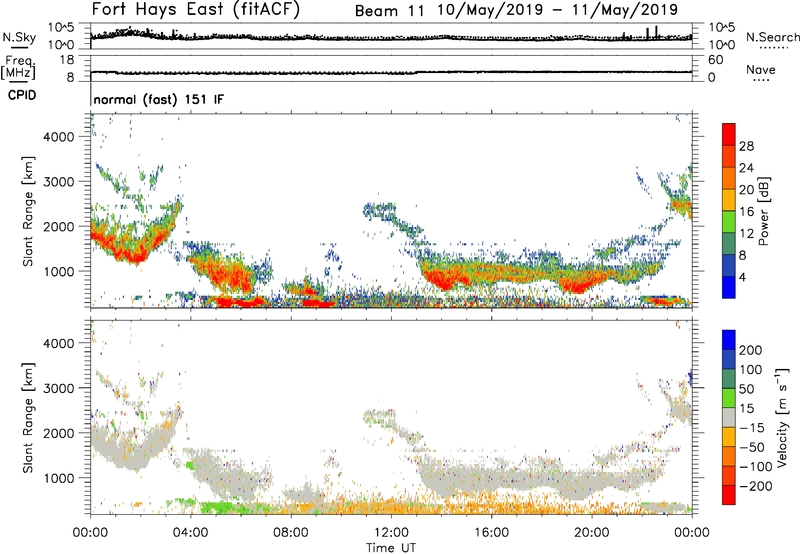Select the '12' Power scale value

click(746, 234)
